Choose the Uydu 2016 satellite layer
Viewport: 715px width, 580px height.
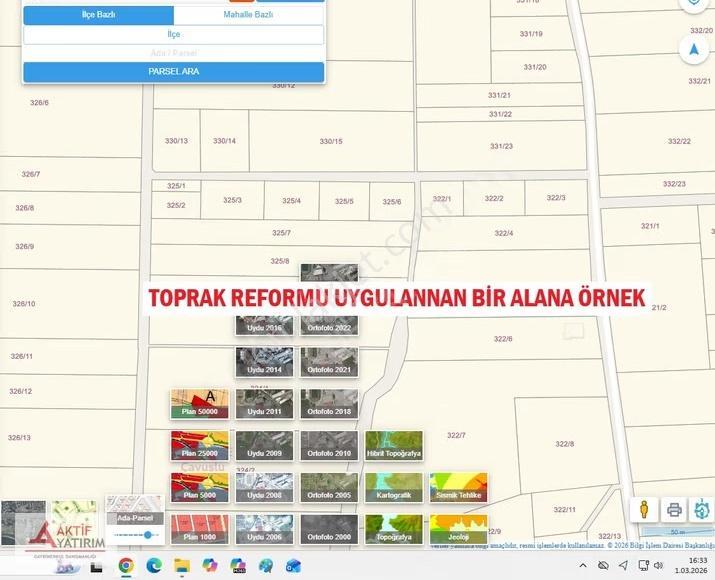pyautogui.click(x=264, y=325)
